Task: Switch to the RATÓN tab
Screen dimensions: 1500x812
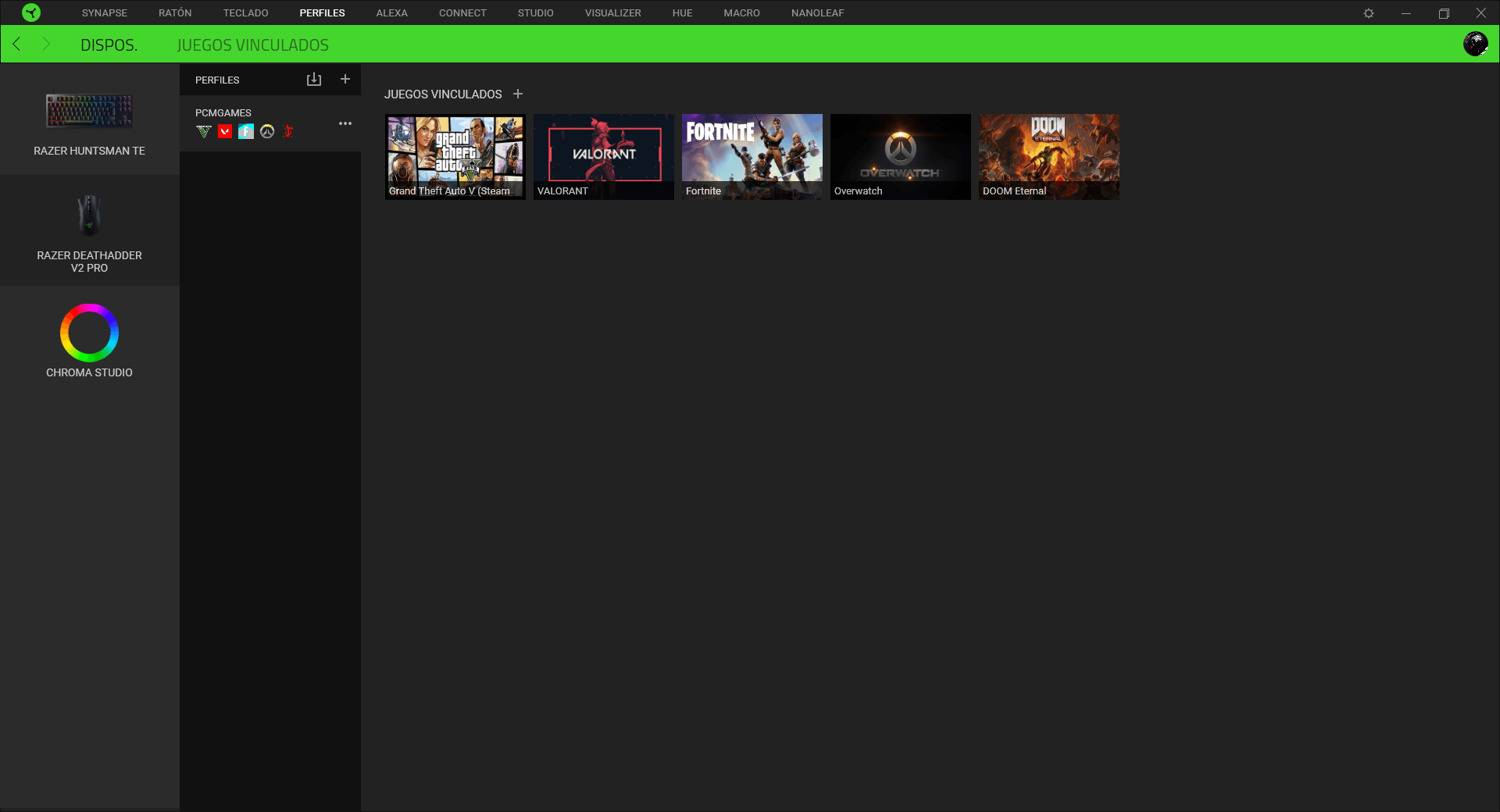Action: [x=175, y=13]
